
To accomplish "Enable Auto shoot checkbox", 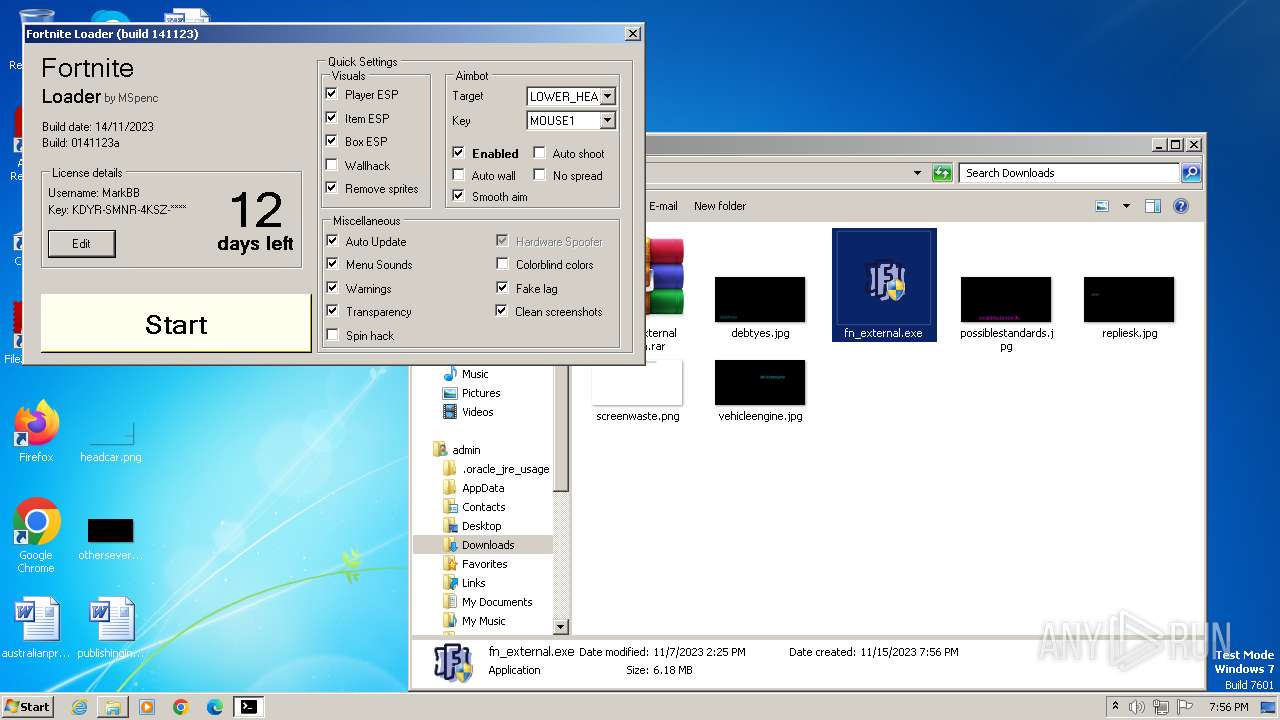I will coord(539,153).
